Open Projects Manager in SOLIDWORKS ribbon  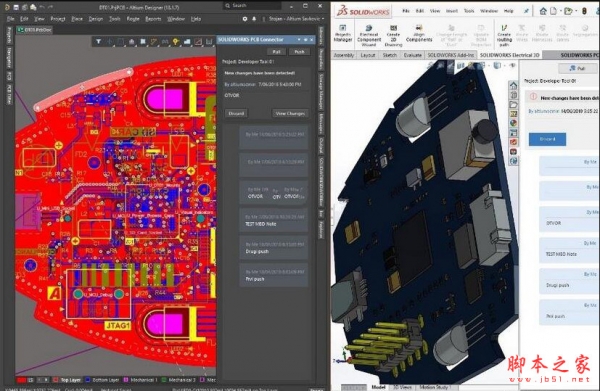[x=342, y=33]
